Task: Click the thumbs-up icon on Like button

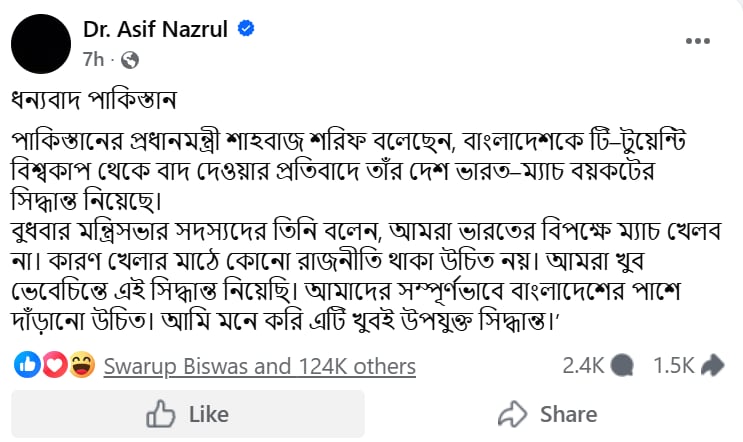Action: pos(161,414)
